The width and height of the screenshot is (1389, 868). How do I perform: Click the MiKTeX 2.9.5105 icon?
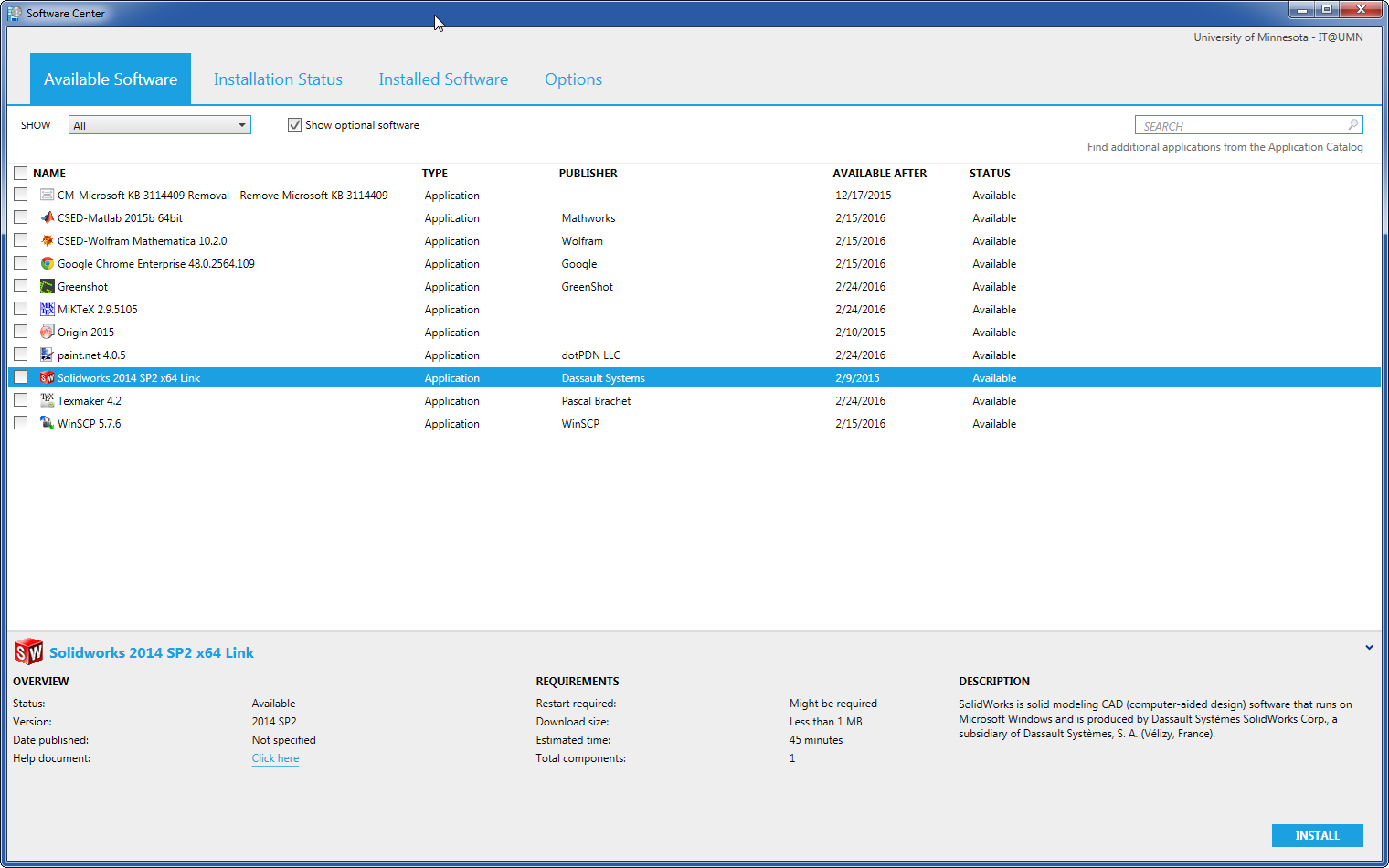47,309
